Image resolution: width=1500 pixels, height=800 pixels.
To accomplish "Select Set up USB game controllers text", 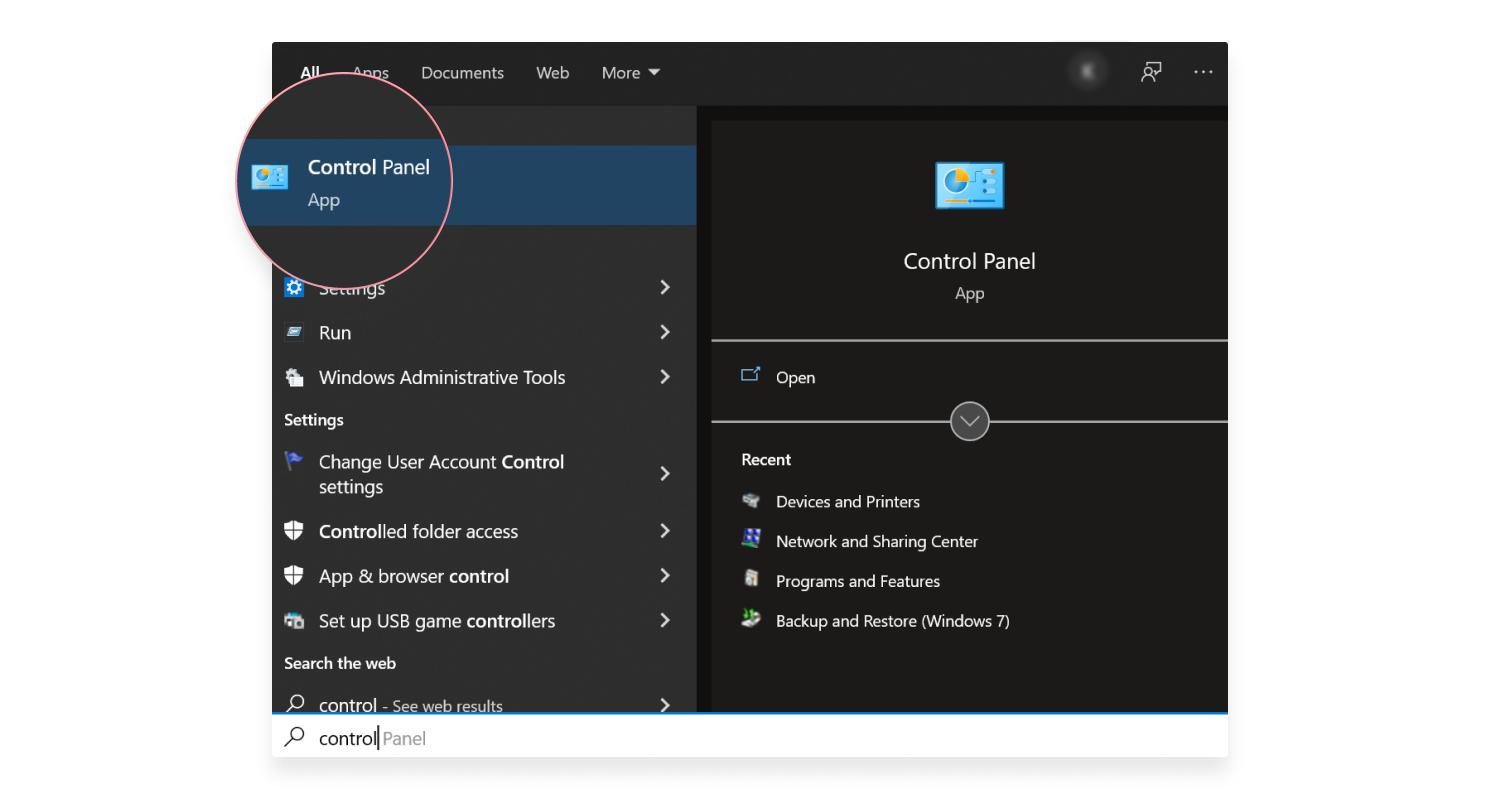I will (437, 621).
